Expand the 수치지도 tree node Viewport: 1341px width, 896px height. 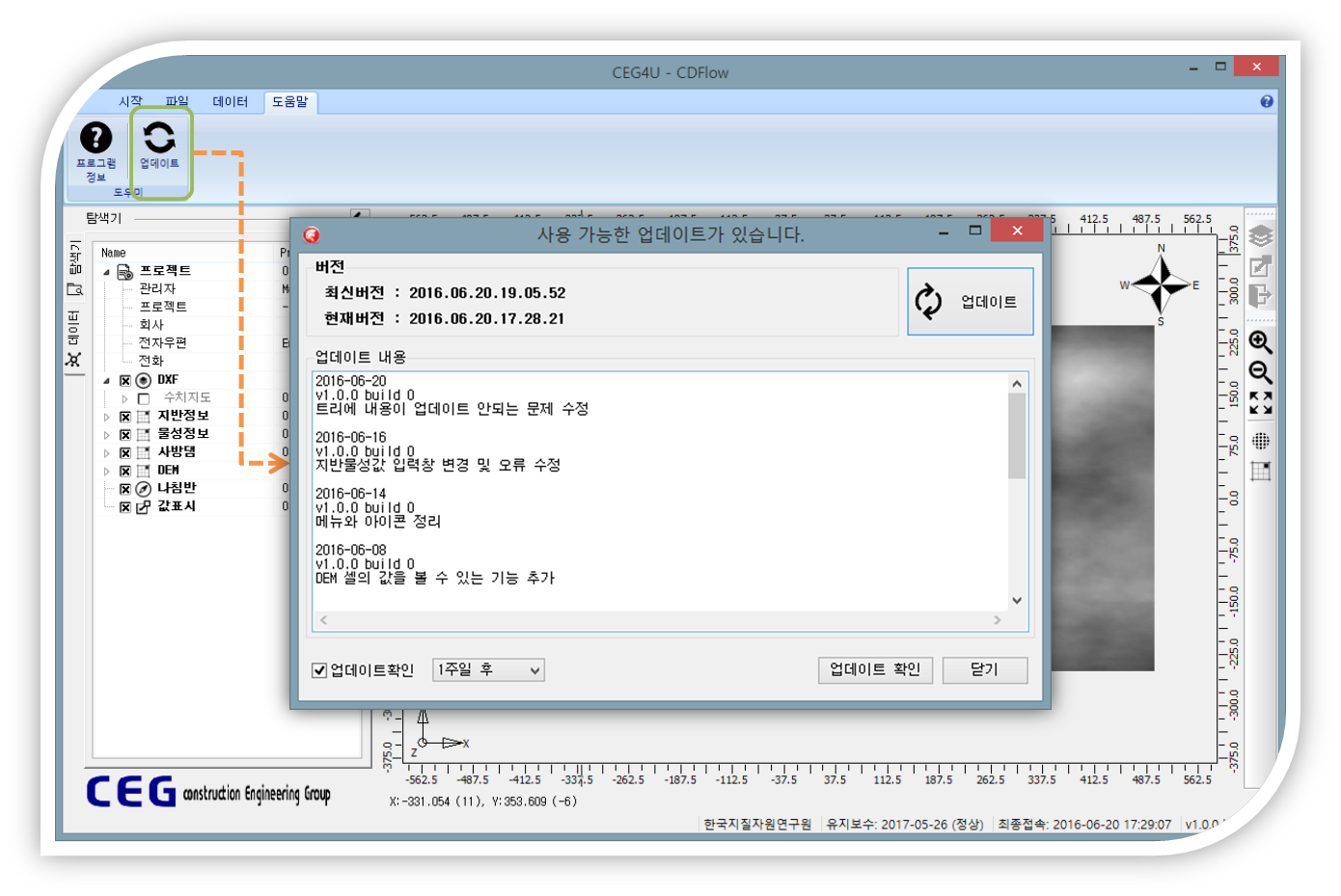(124, 398)
